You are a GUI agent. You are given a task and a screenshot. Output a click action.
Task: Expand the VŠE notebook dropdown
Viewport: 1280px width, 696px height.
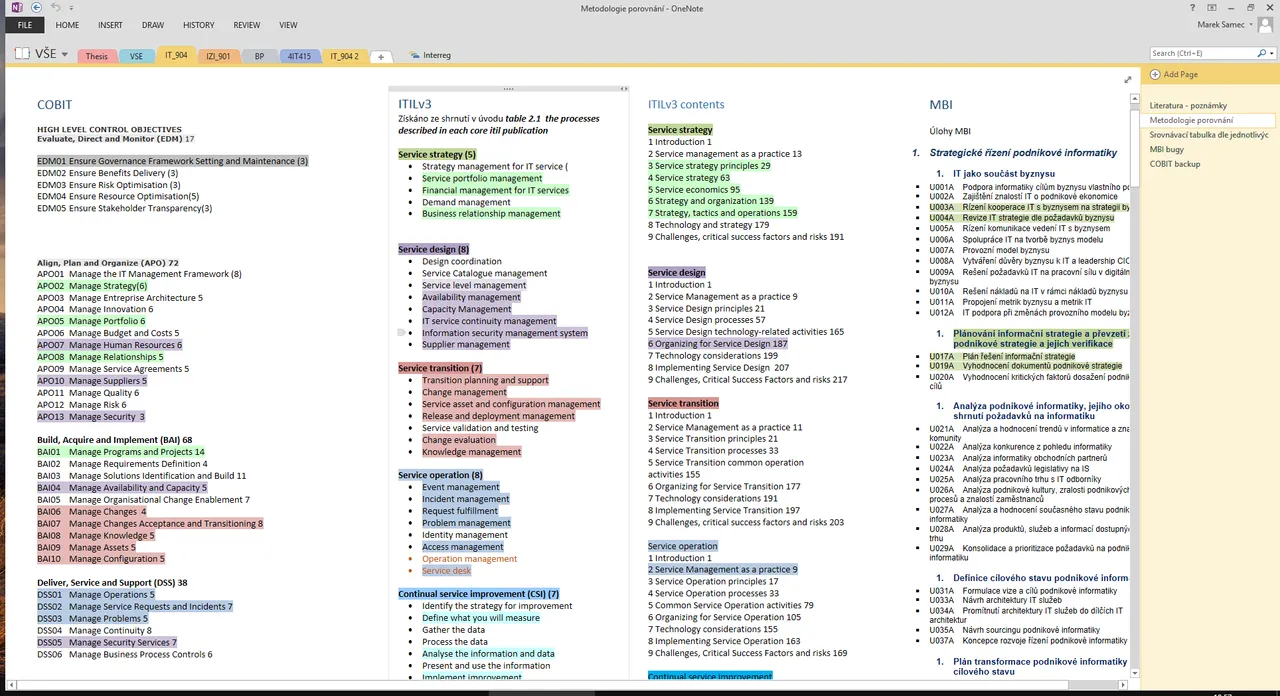tap(65, 55)
